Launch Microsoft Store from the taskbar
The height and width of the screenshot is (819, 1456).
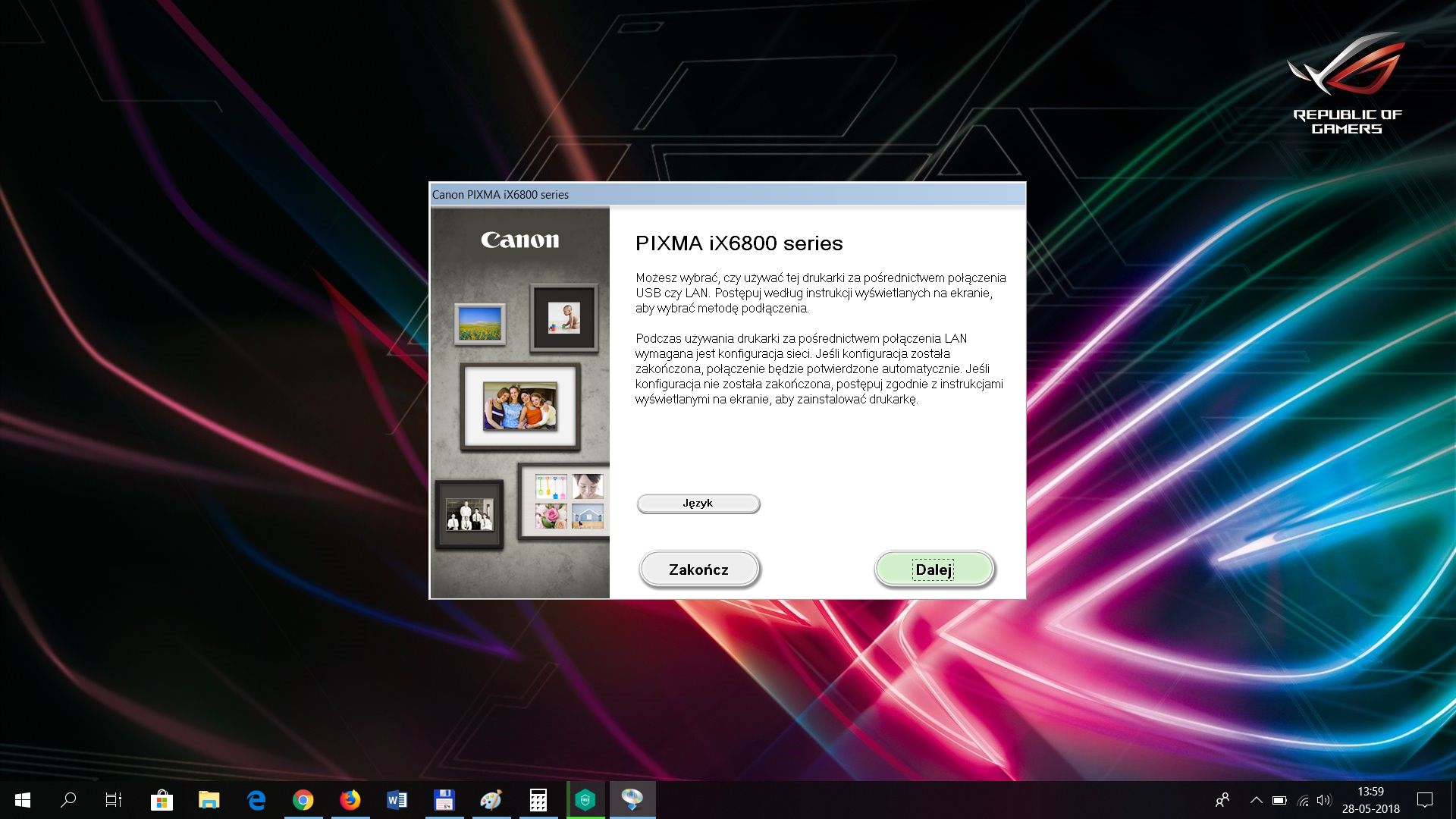[162, 800]
